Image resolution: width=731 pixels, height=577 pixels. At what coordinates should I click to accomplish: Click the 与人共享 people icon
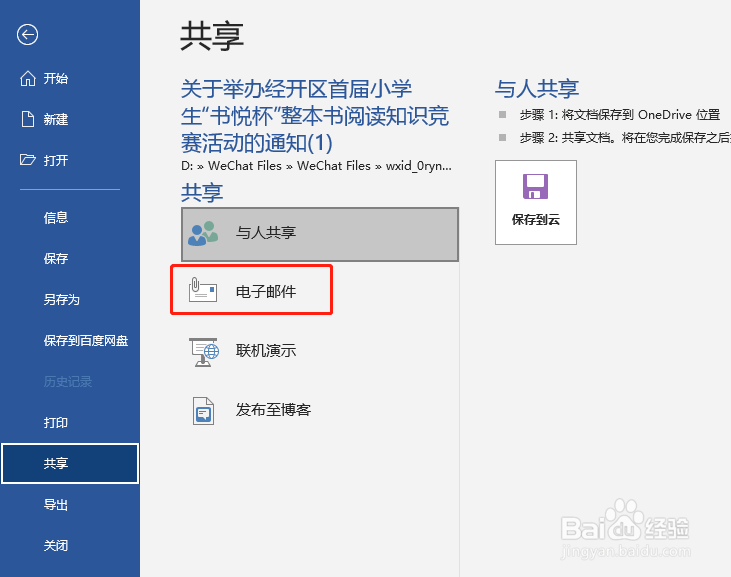(x=203, y=233)
